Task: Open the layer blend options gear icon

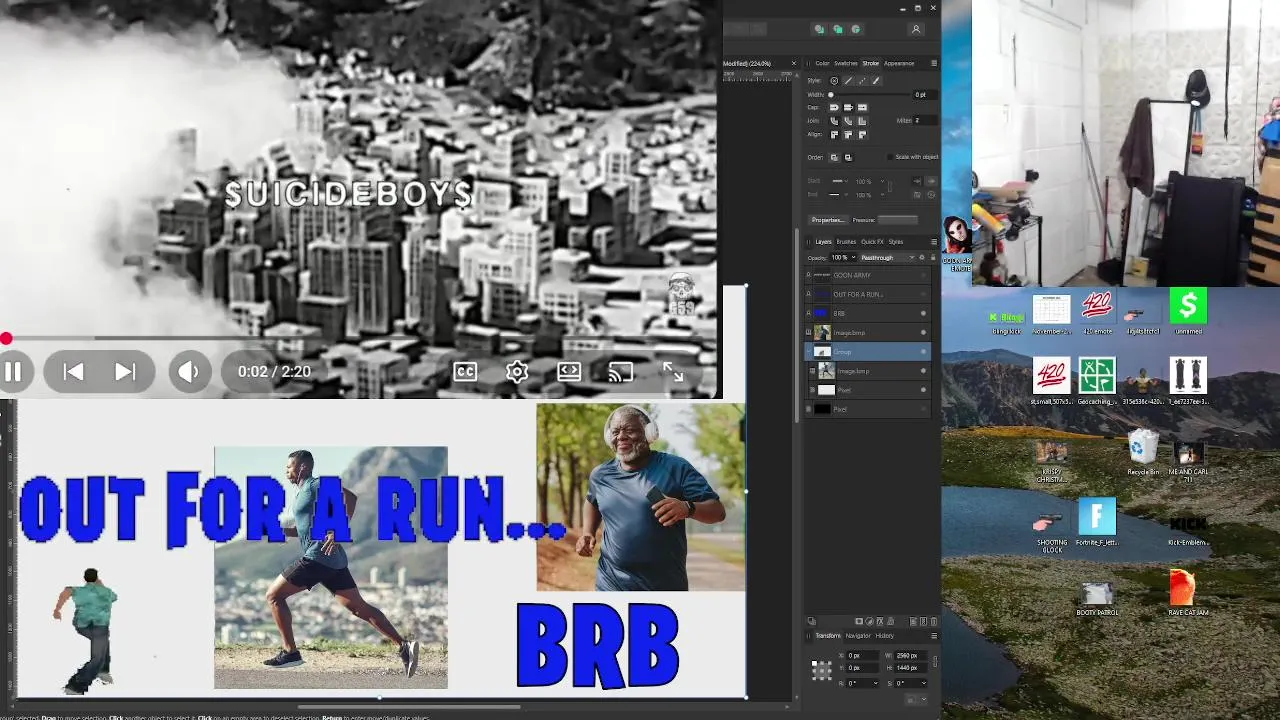Action: click(x=921, y=257)
